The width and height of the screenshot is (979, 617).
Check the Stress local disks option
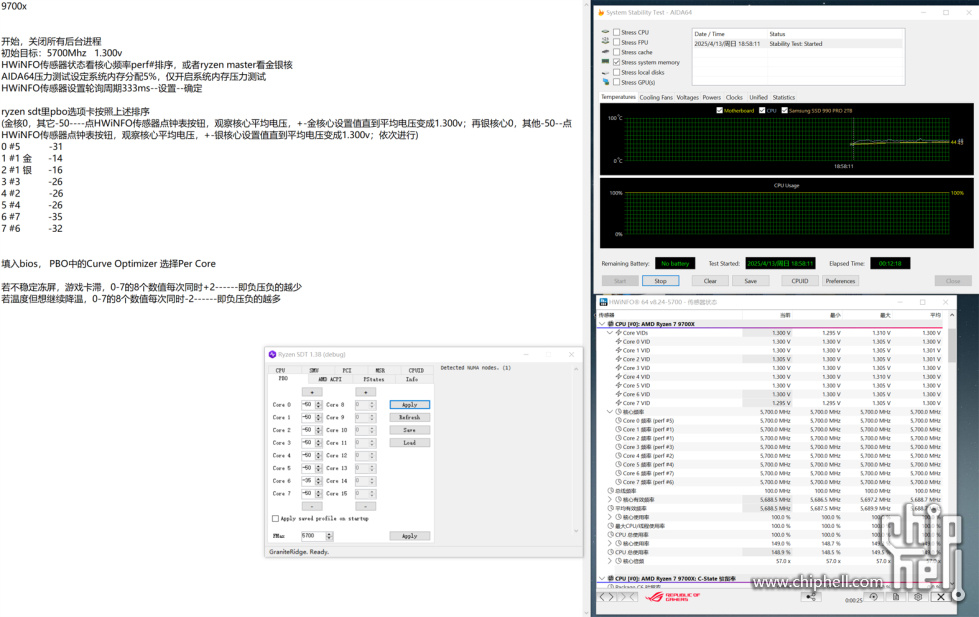[616, 72]
